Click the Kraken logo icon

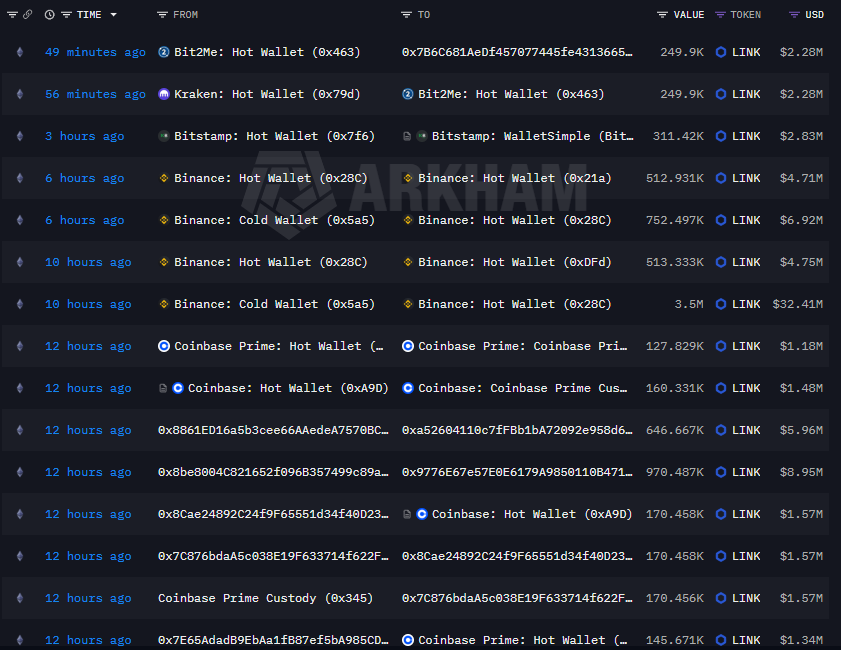(x=164, y=94)
